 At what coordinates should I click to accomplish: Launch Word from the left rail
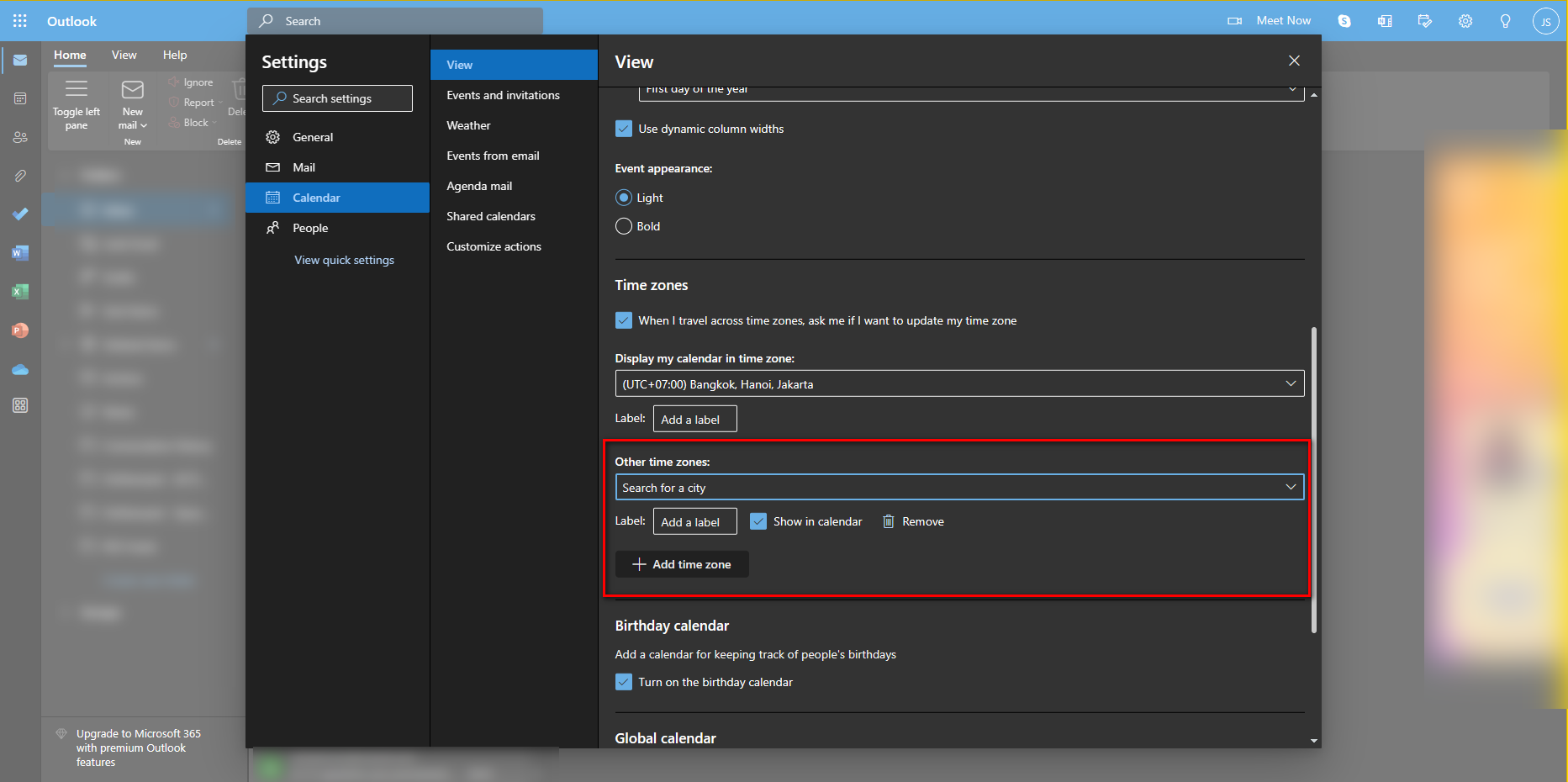point(20,252)
